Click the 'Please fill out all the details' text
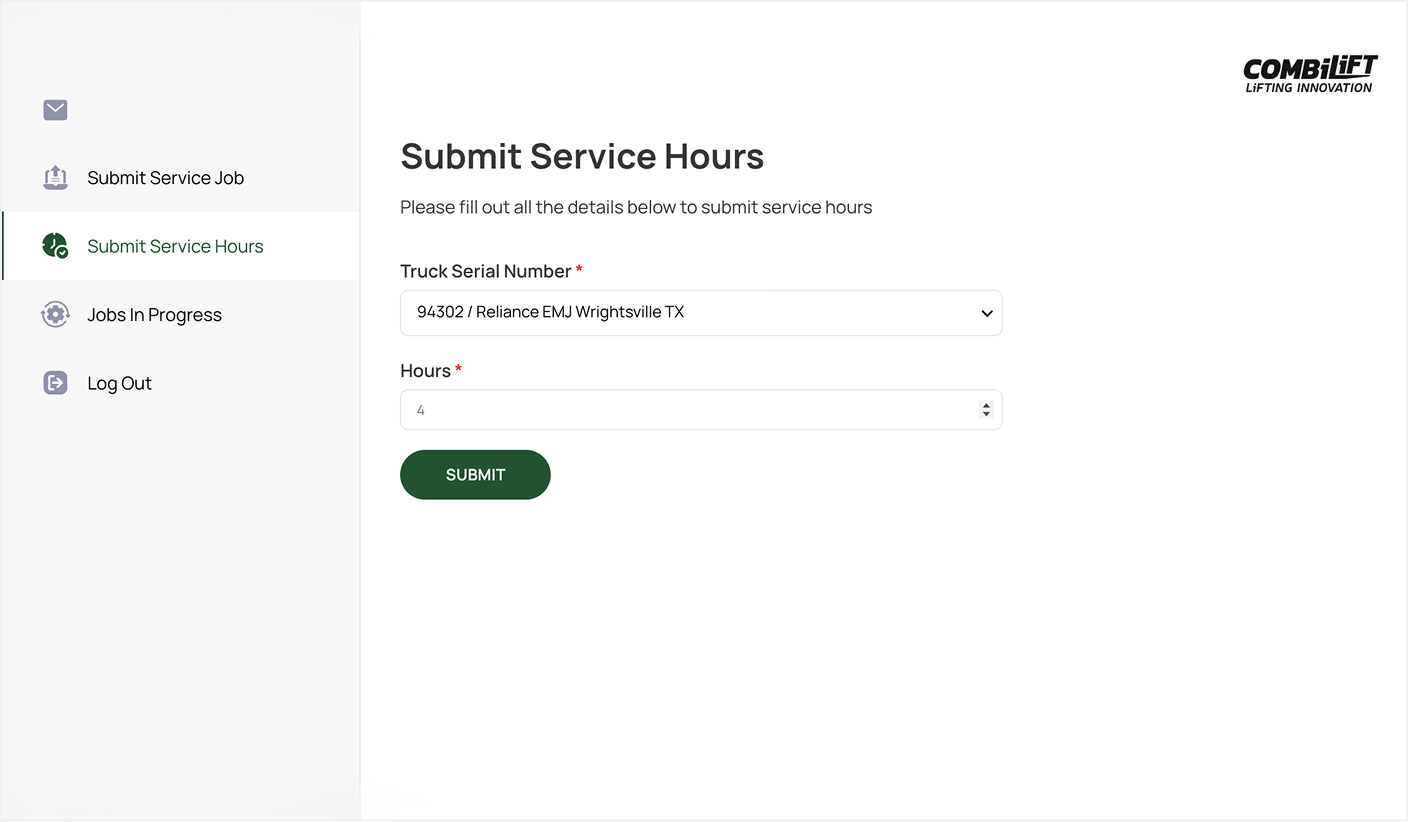Screen dimensions: 1408x822 point(636,208)
